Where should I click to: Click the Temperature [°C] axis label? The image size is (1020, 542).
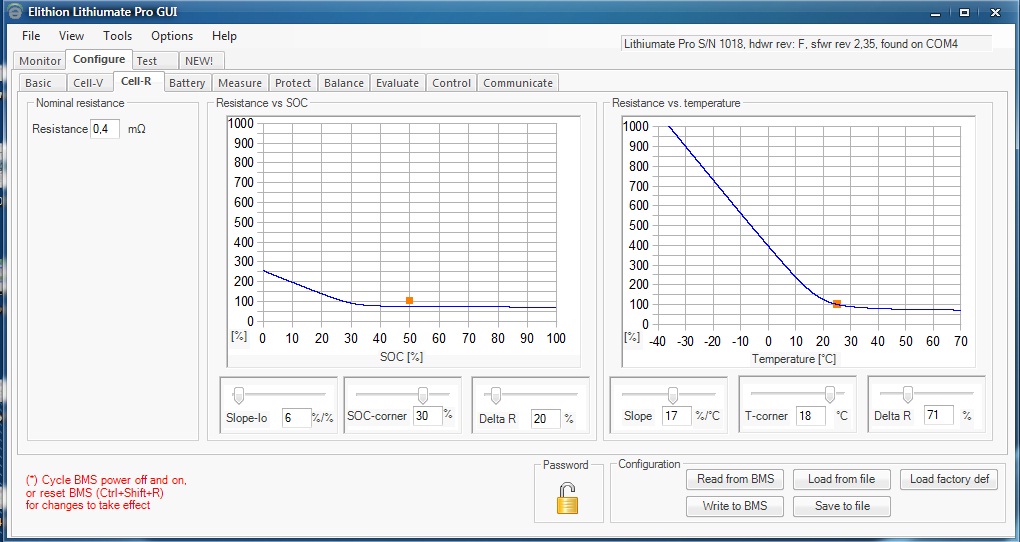pos(794,359)
